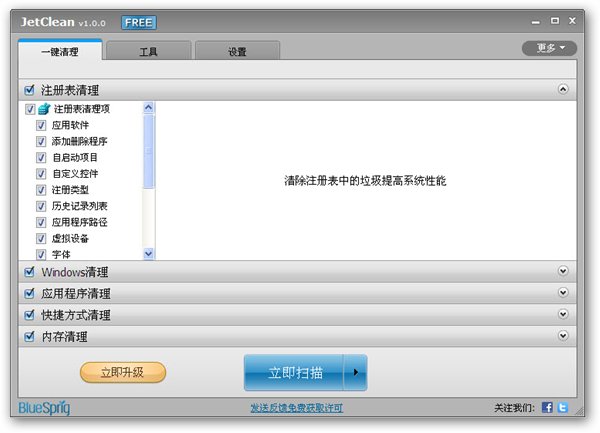
Task: Open the Twitter follow icon
Action: (x=562, y=407)
